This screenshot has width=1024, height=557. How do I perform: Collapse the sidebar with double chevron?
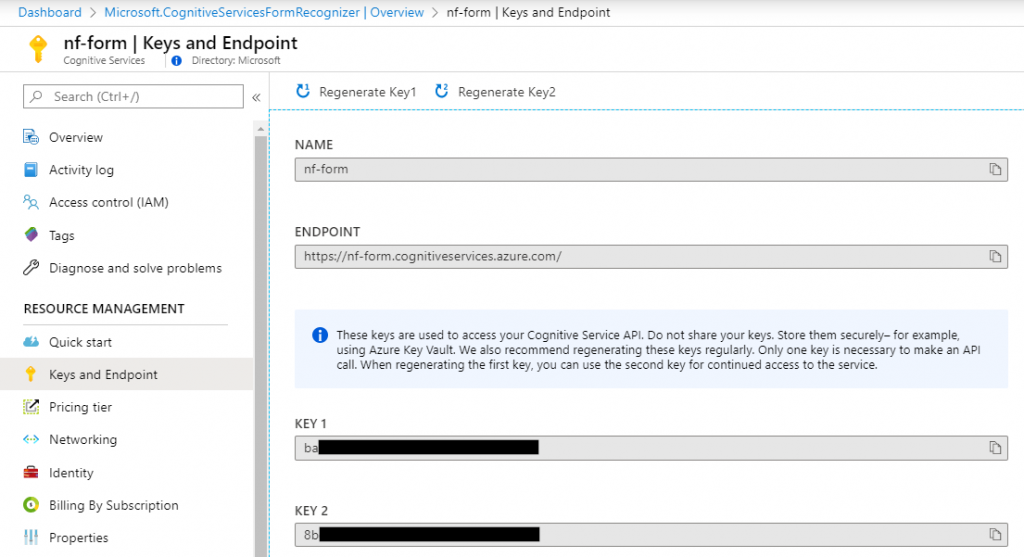(257, 97)
